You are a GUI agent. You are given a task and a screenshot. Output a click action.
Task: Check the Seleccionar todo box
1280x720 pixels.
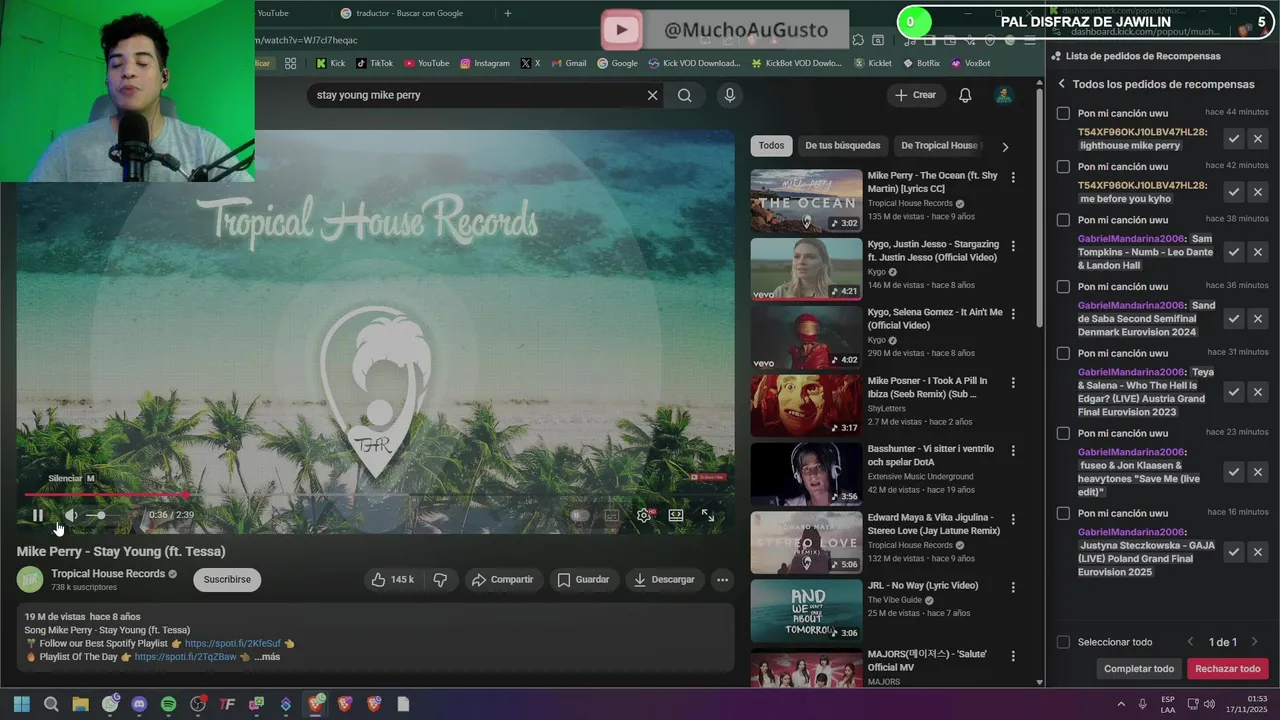[x=1063, y=642]
